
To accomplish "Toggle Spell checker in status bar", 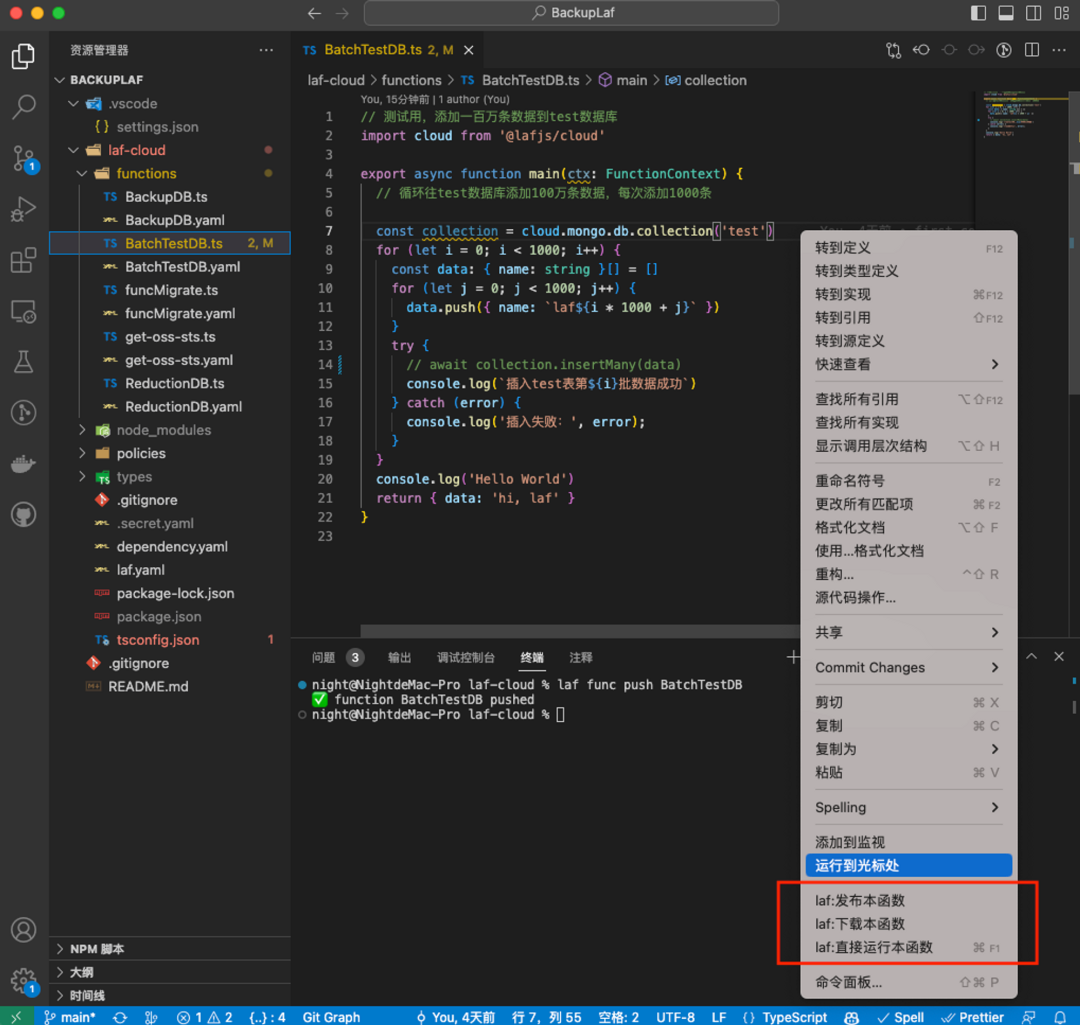I will click(x=901, y=1017).
